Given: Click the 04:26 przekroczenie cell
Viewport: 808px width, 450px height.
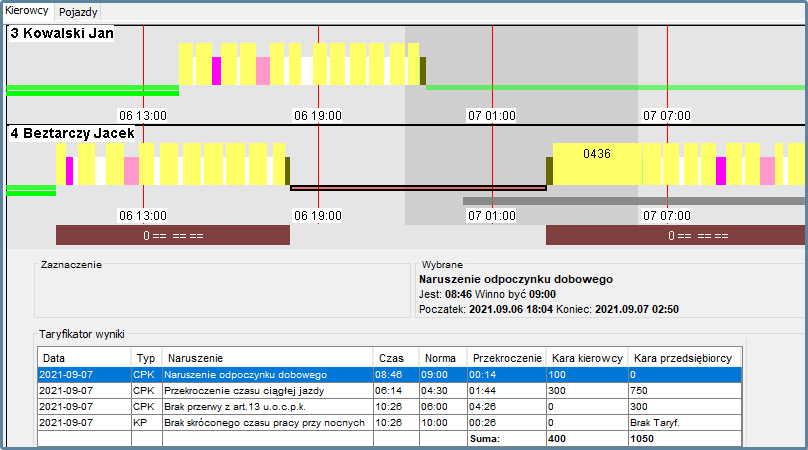Looking at the screenshot, I should (507, 407).
